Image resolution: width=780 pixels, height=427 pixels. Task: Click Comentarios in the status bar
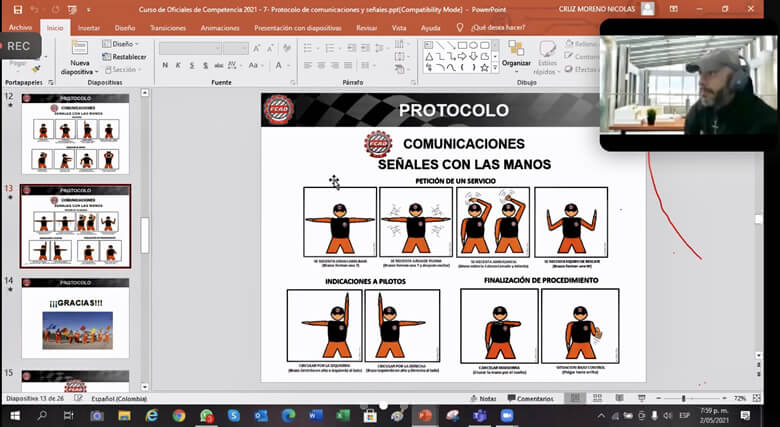(530, 398)
